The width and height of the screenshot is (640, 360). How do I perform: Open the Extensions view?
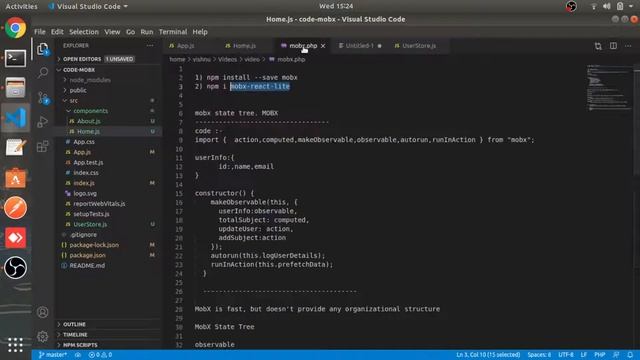click(x=43, y=146)
